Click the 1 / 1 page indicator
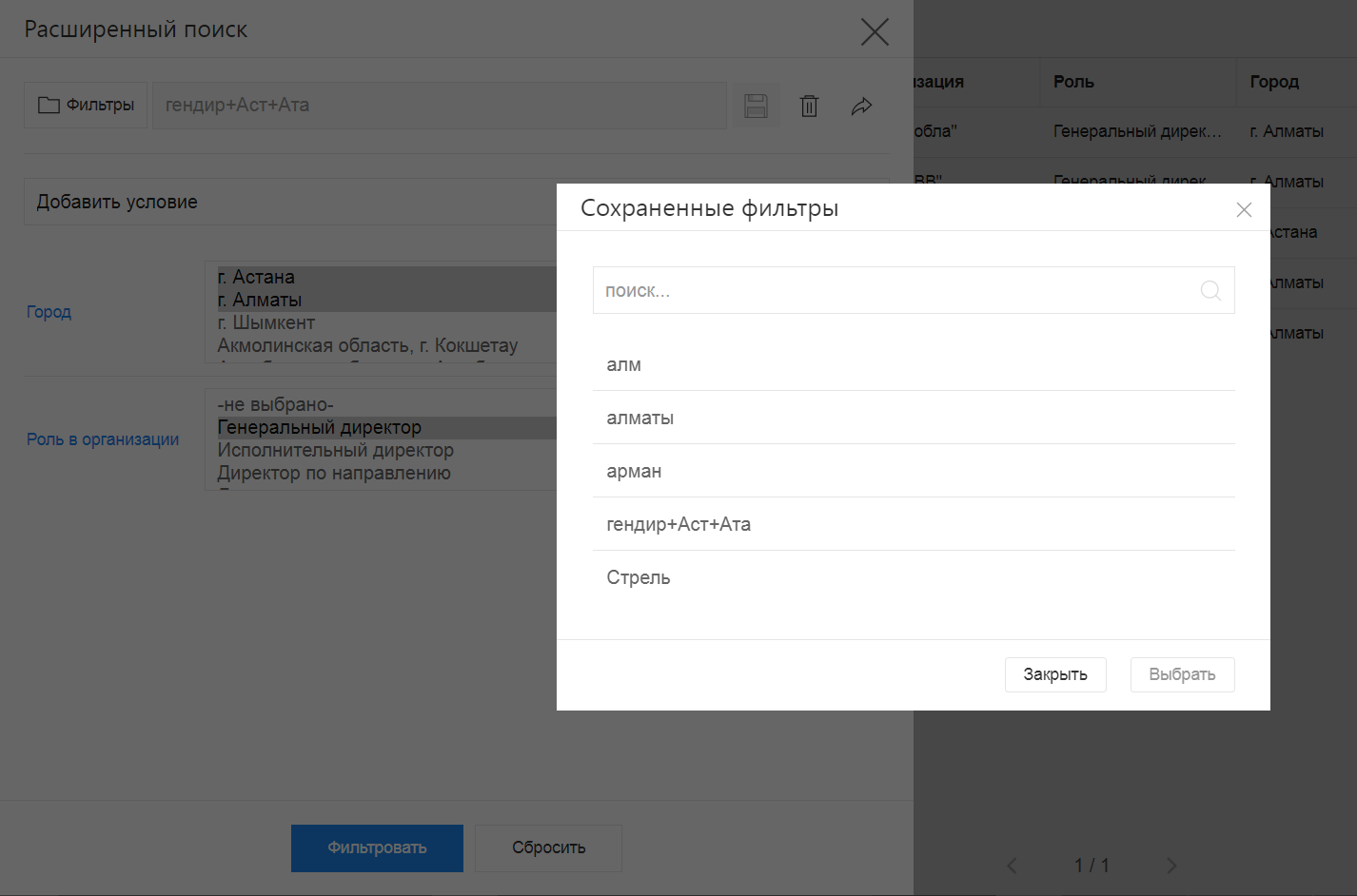1357x896 pixels. 1091,866
